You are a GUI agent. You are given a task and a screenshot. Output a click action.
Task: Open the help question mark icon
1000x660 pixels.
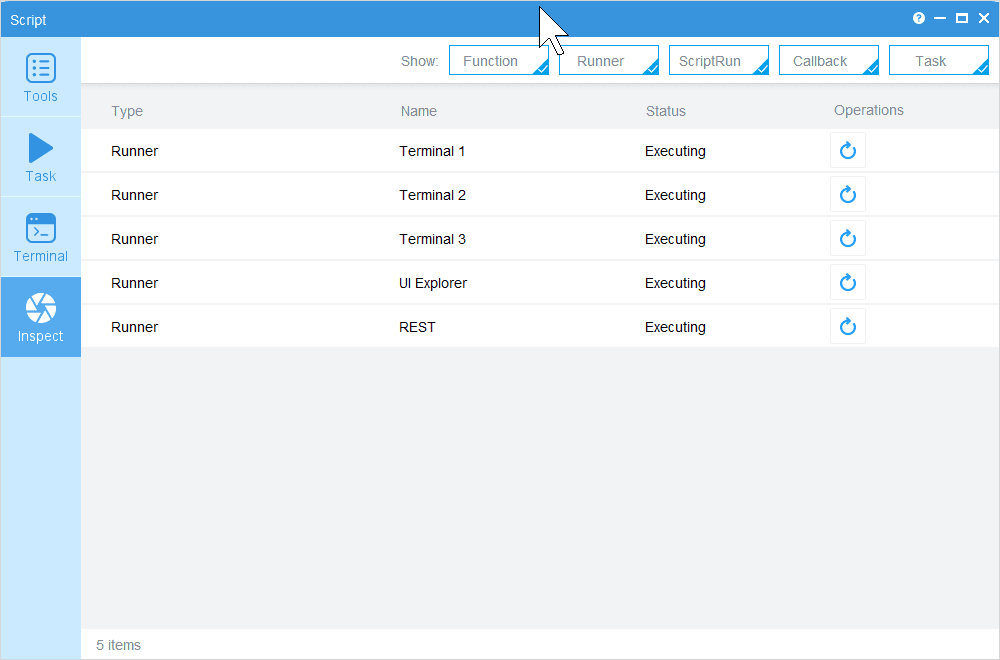[918, 18]
